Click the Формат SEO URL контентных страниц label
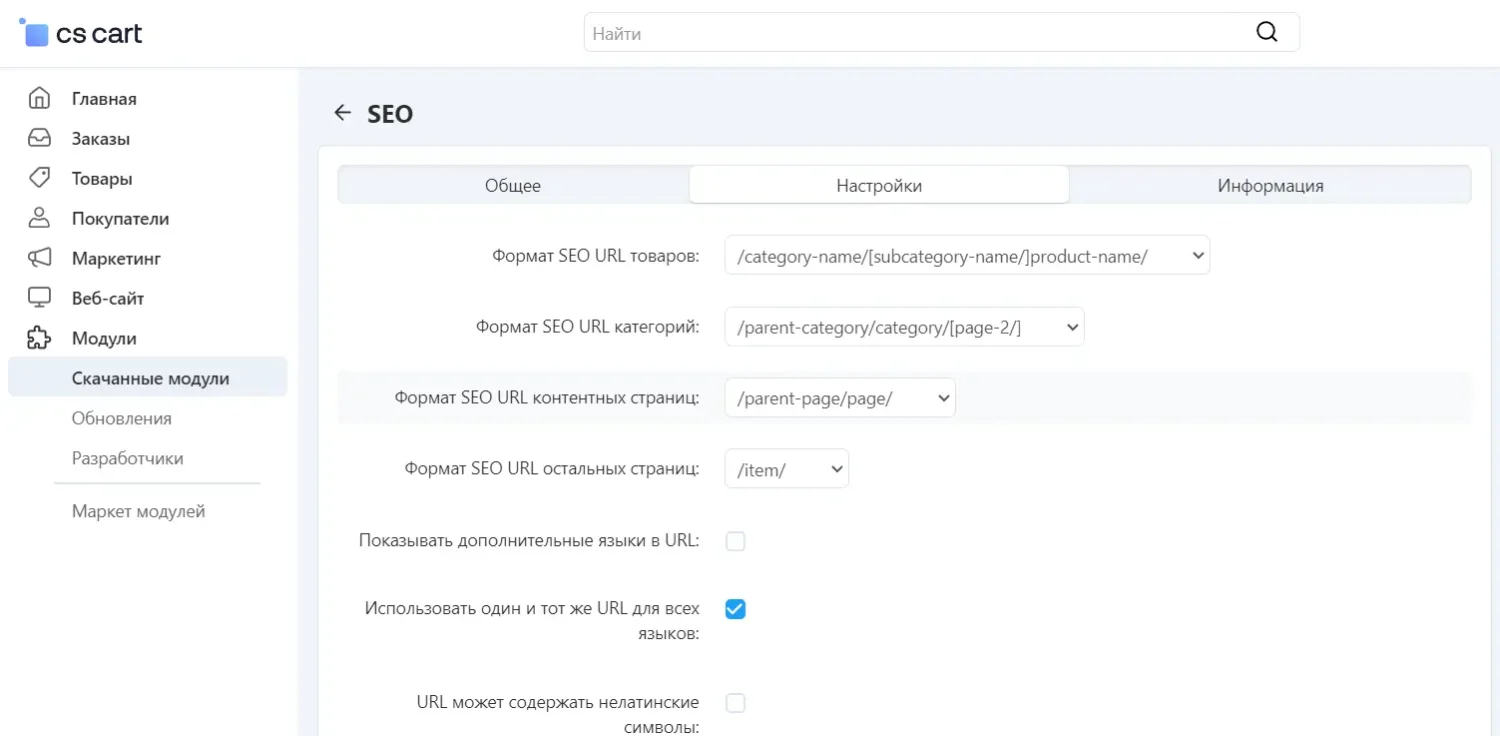Image resolution: width=1500 pixels, height=736 pixels. (x=547, y=398)
